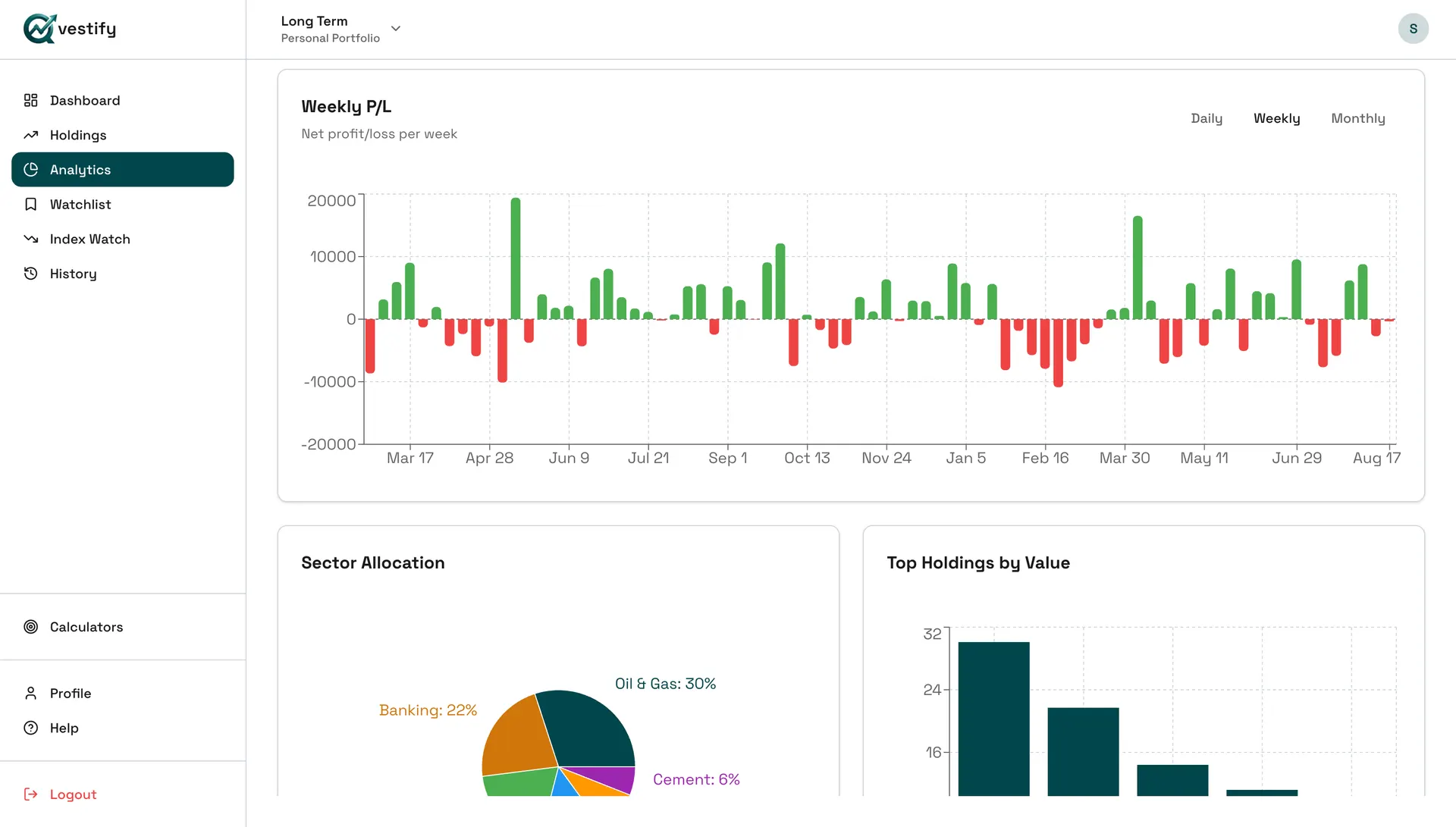Image resolution: width=1456 pixels, height=827 pixels.
Task: Open the Holdings page
Action: (x=123, y=135)
